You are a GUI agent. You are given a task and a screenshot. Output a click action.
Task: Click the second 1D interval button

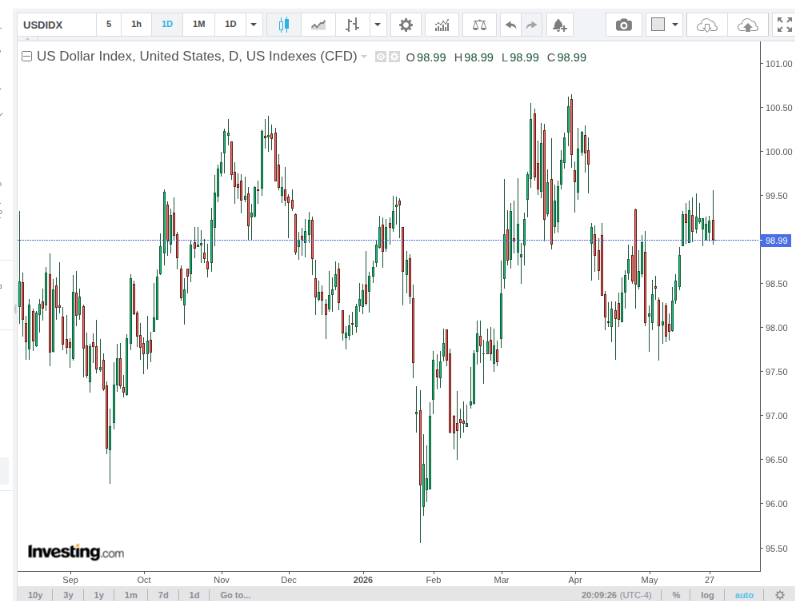tap(231, 24)
